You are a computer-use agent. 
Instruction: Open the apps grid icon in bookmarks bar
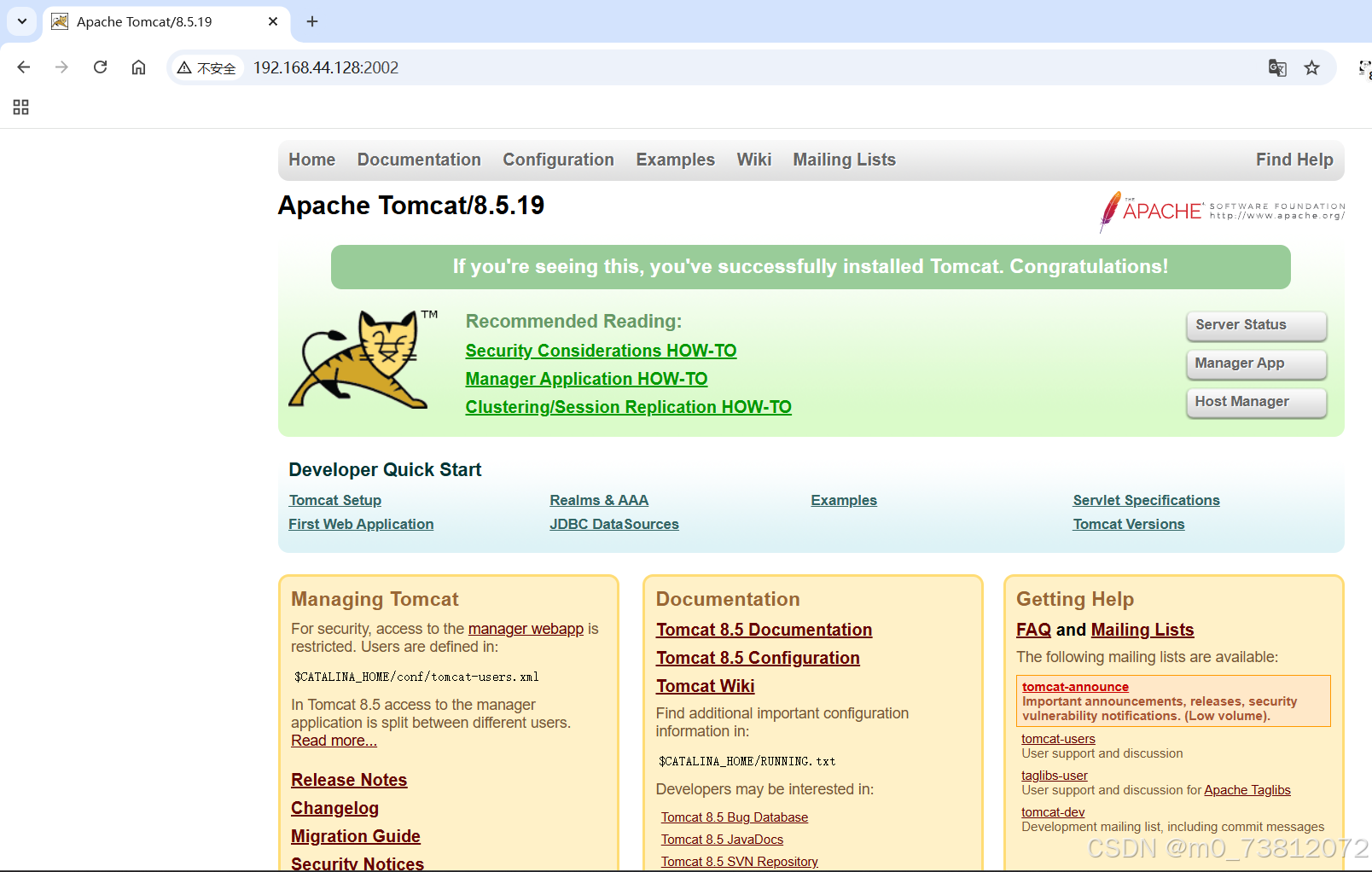coord(21,107)
